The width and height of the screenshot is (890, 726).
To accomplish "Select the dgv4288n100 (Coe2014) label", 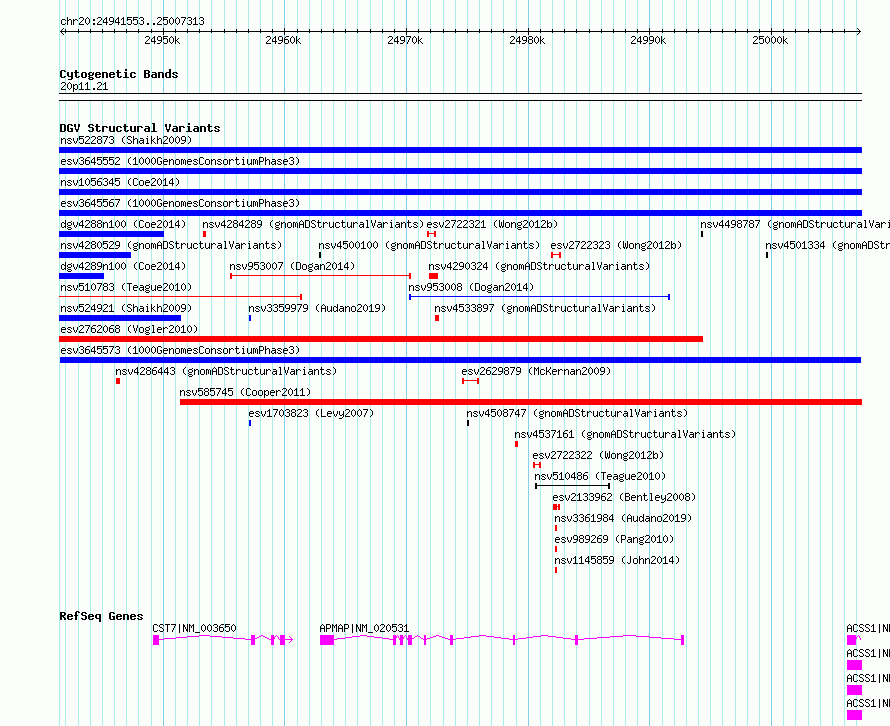I will [x=123, y=224].
